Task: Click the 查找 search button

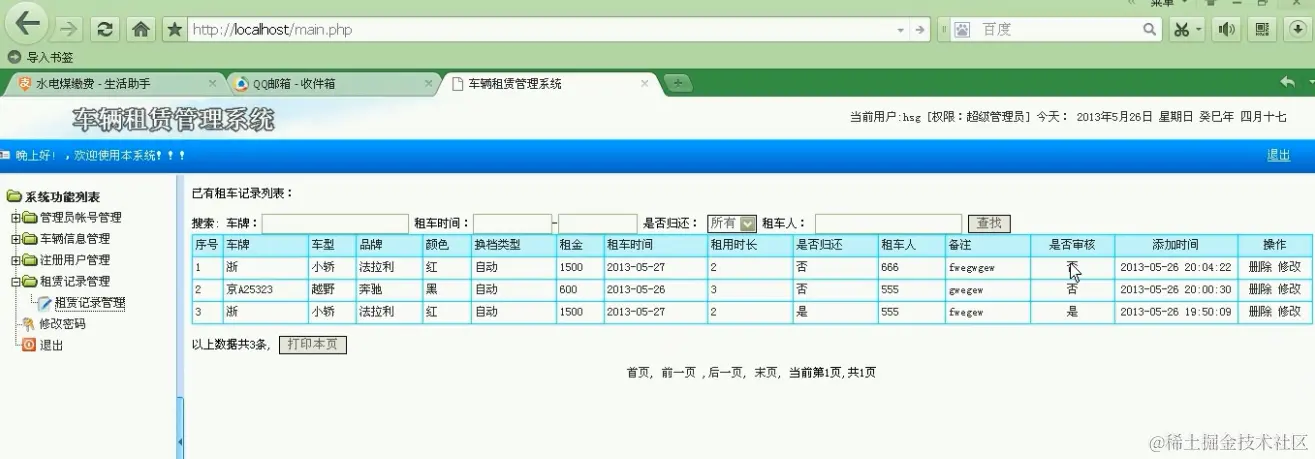Action: [990, 223]
